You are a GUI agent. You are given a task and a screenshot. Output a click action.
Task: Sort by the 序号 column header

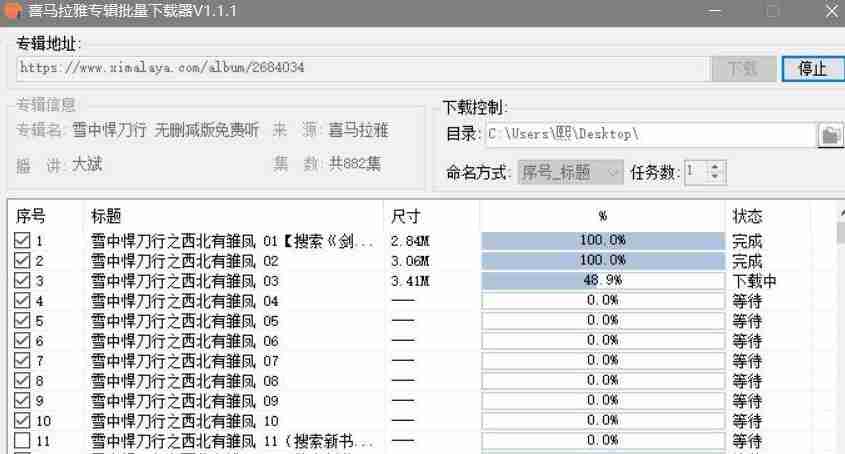pos(31,216)
